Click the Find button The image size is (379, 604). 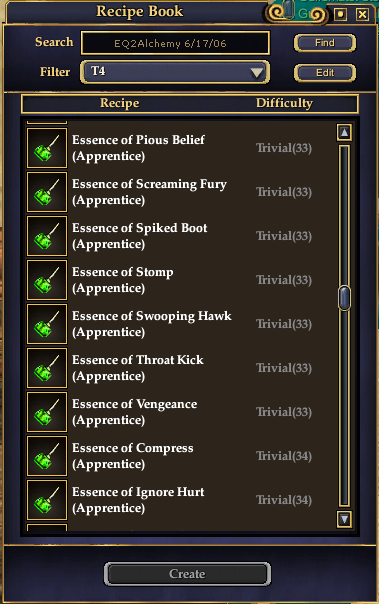pyautogui.click(x=325, y=43)
